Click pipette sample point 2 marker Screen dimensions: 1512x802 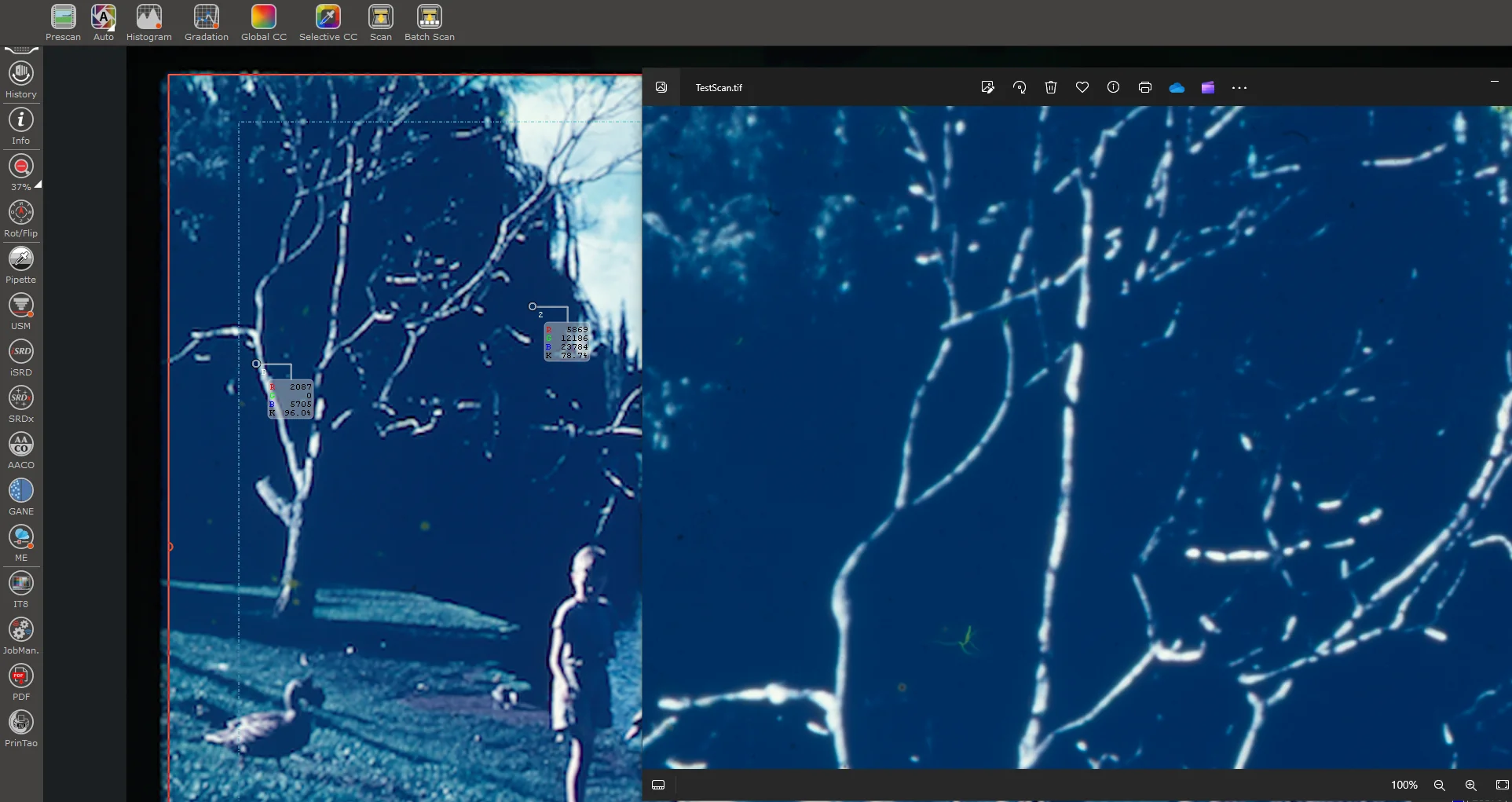coord(533,306)
